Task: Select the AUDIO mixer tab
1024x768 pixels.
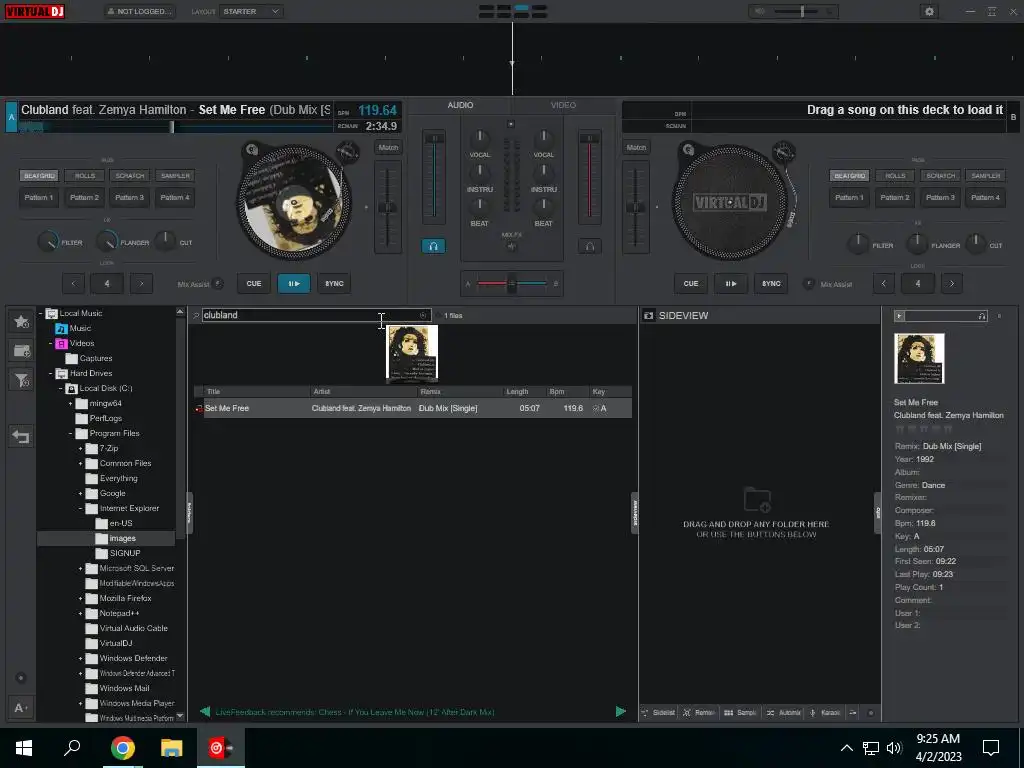Action: (460, 105)
